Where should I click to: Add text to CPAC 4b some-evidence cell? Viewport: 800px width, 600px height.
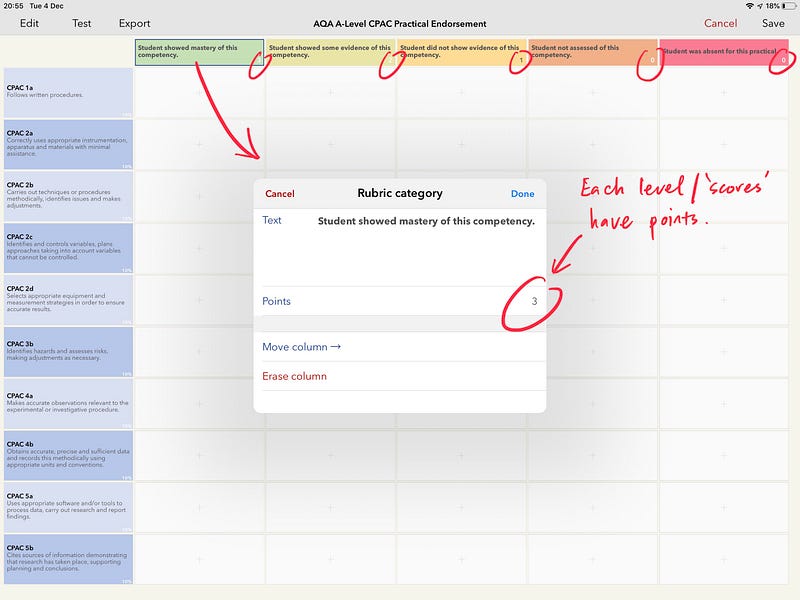(x=331, y=456)
